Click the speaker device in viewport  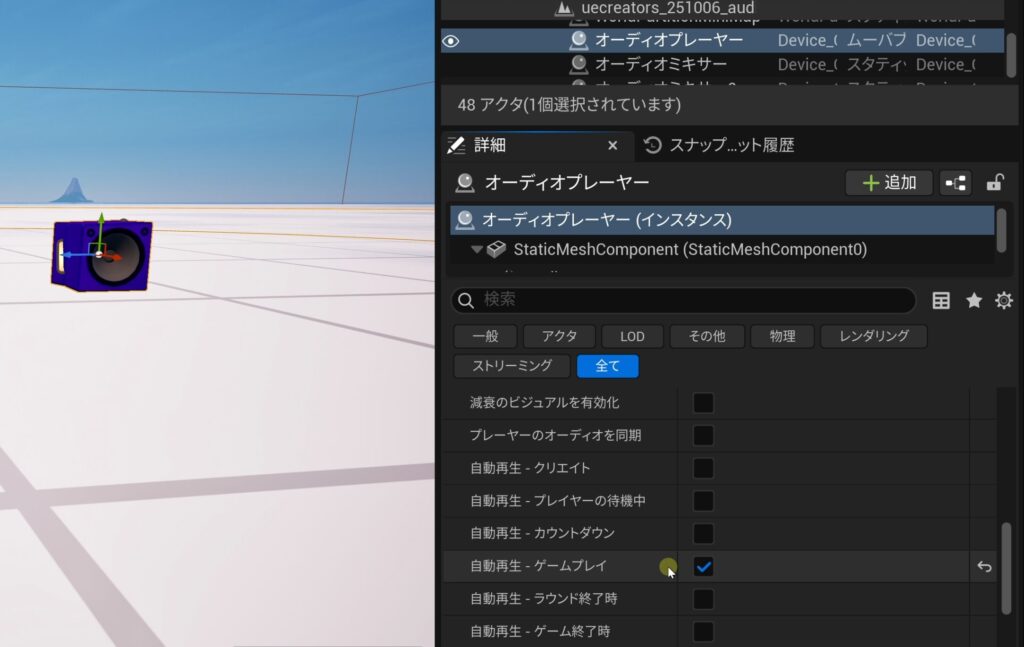[x=102, y=255]
